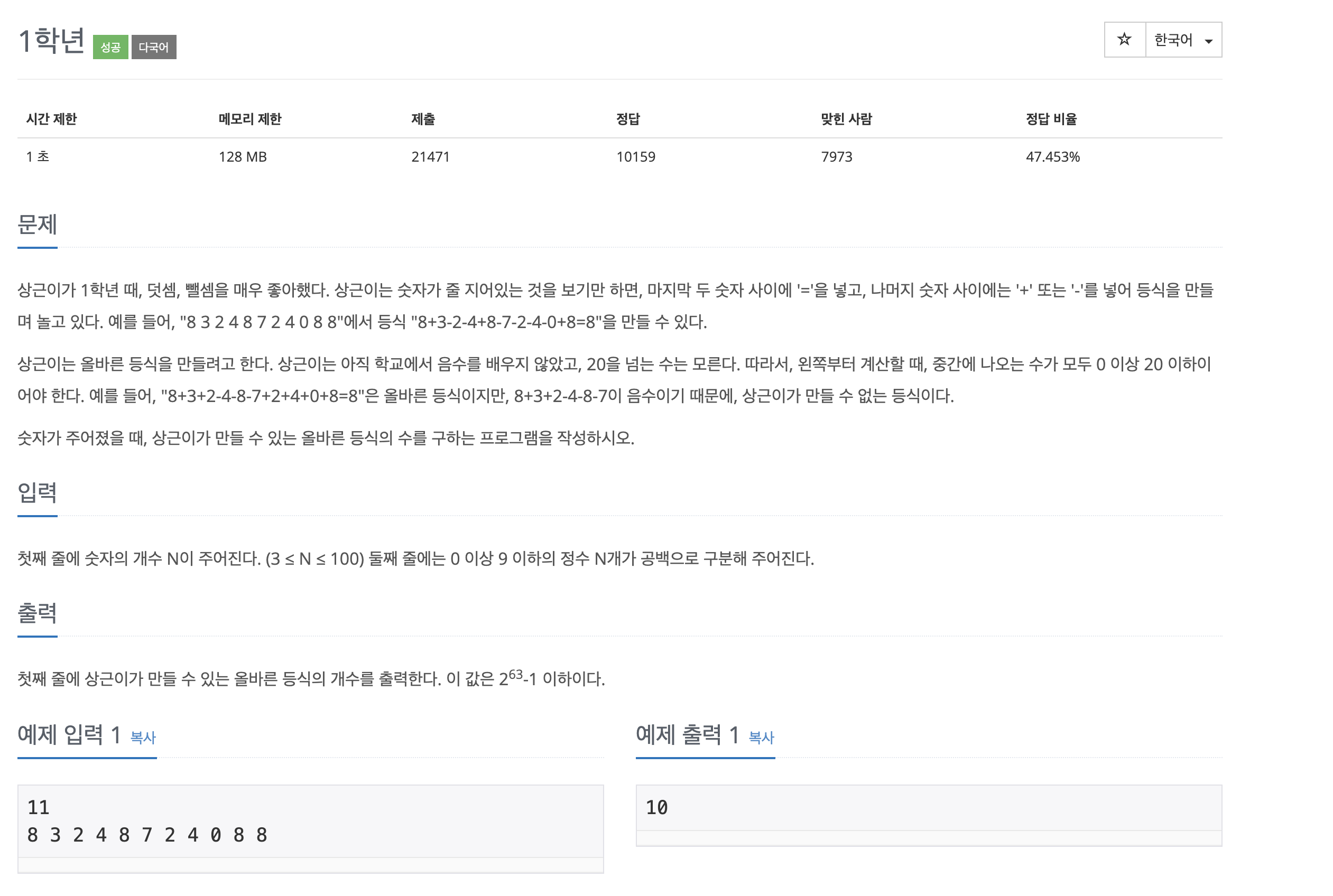Click the 예제 입력 1 code box
The image size is (1333, 896).
[x=310, y=821]
